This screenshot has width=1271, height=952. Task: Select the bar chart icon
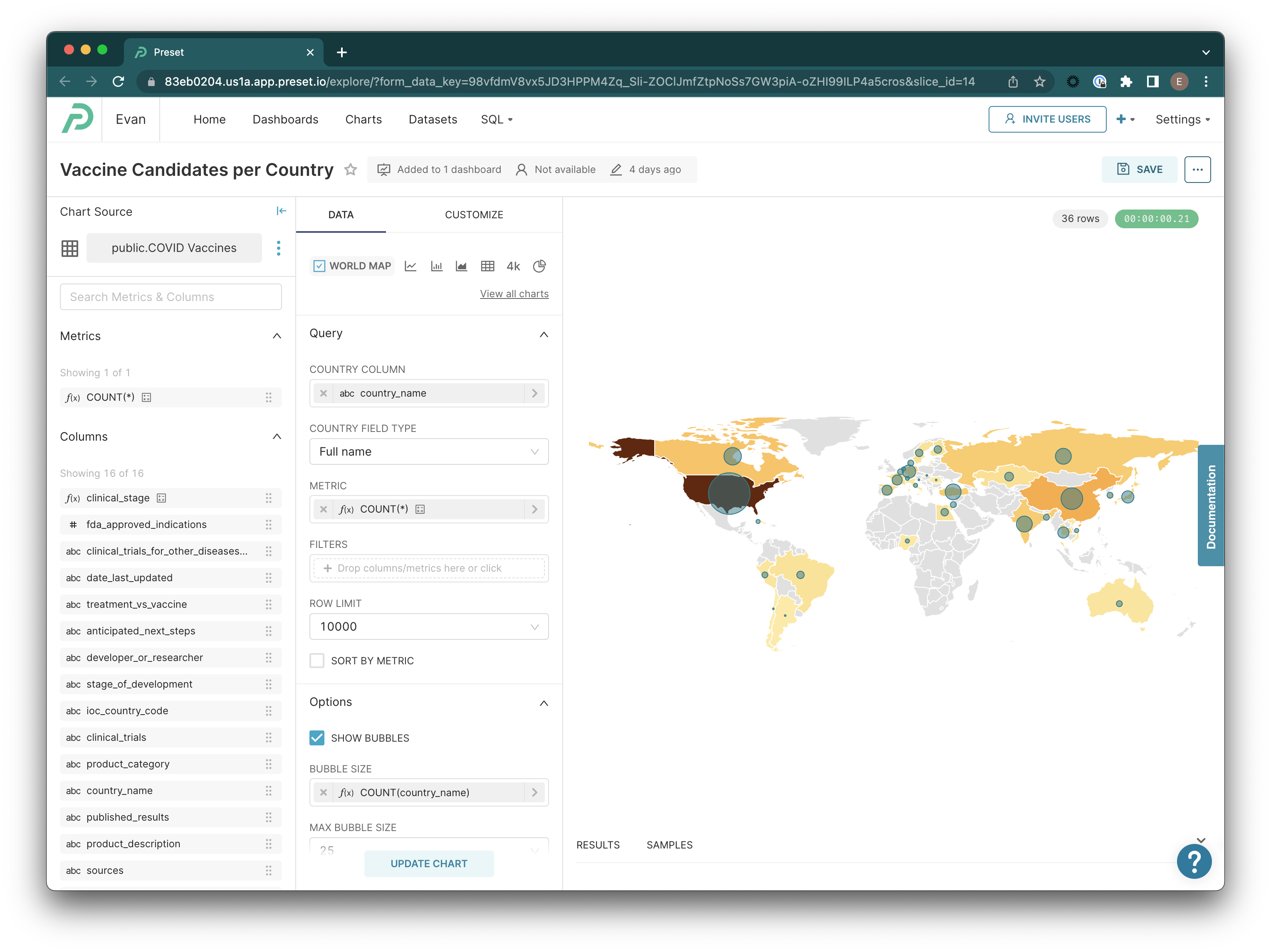tap(436, 265)
